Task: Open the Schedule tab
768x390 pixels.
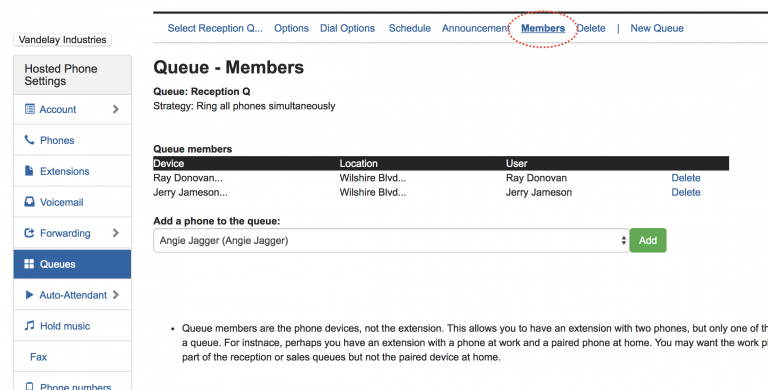Action: (409, 28)
